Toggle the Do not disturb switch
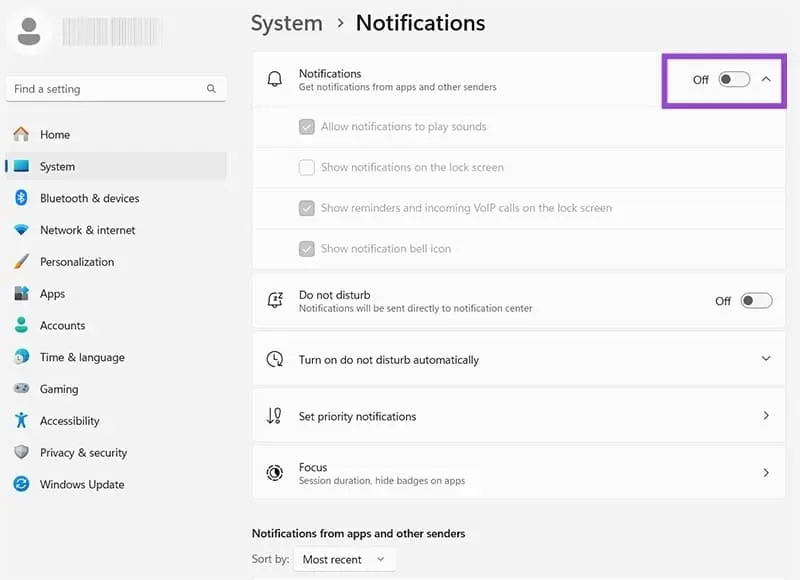Viewport: 800px width, 580px height. [757, 300]
